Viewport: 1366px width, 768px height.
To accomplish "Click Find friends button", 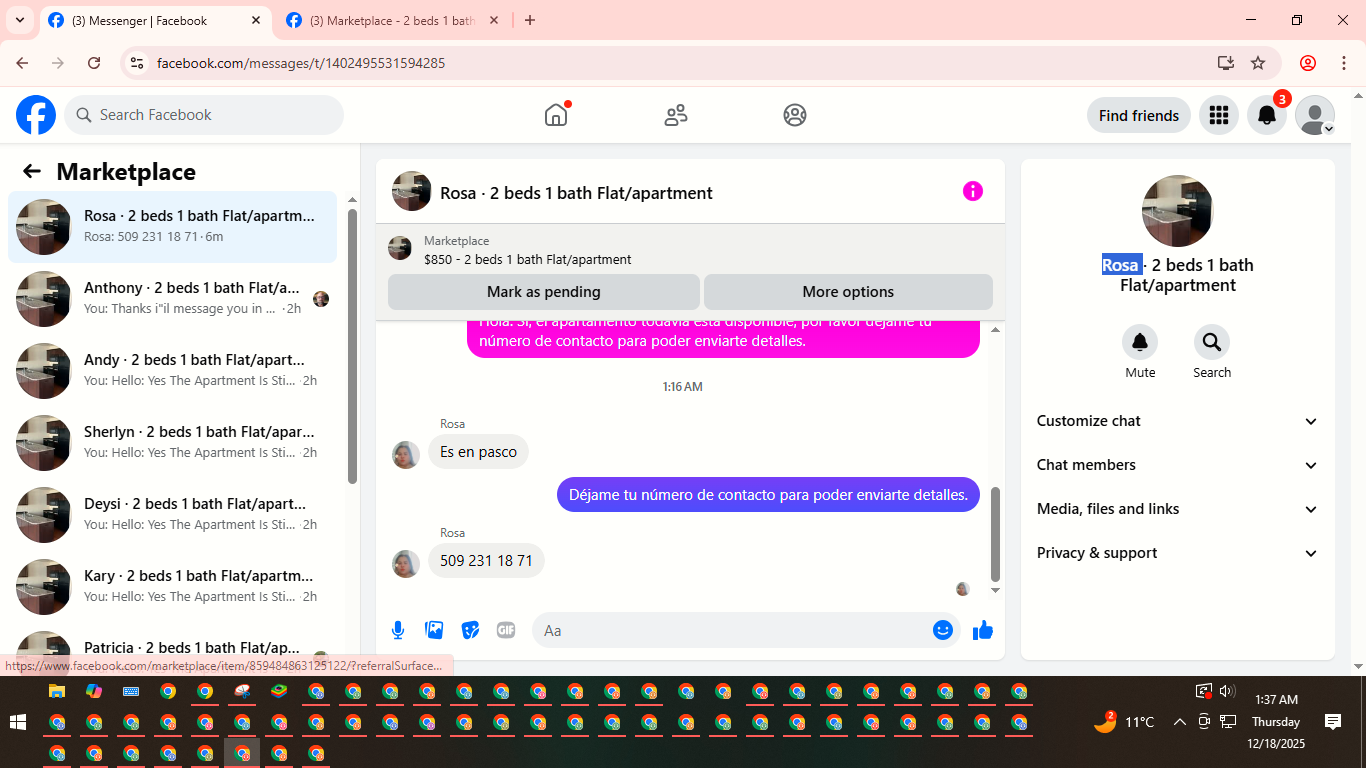I will click(1139, 115).
